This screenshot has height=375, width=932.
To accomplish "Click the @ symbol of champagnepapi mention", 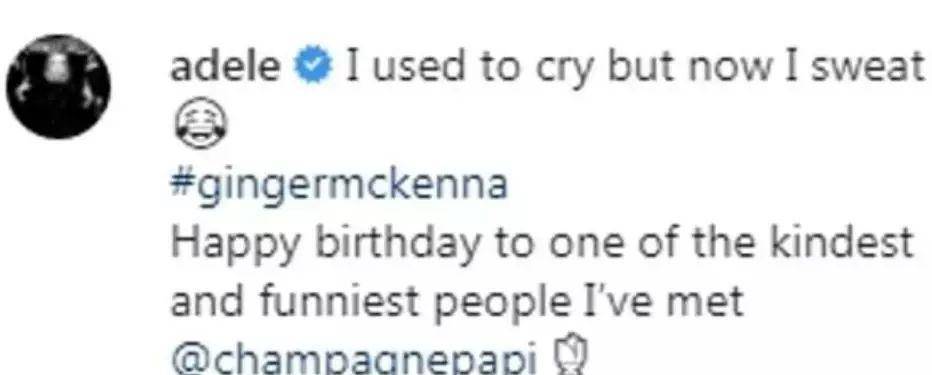I will [187, 361].
